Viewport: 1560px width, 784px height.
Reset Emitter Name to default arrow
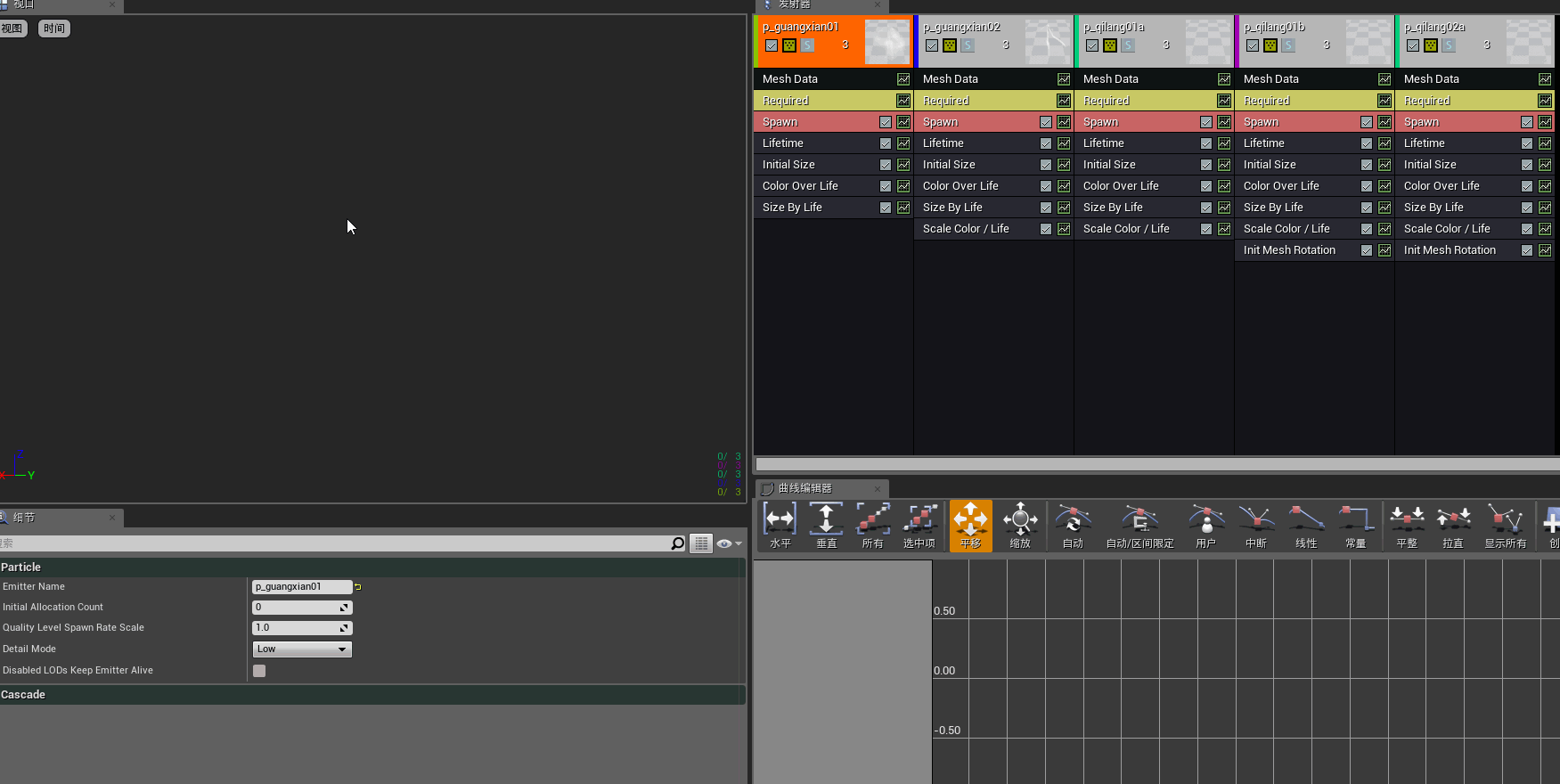358,587
